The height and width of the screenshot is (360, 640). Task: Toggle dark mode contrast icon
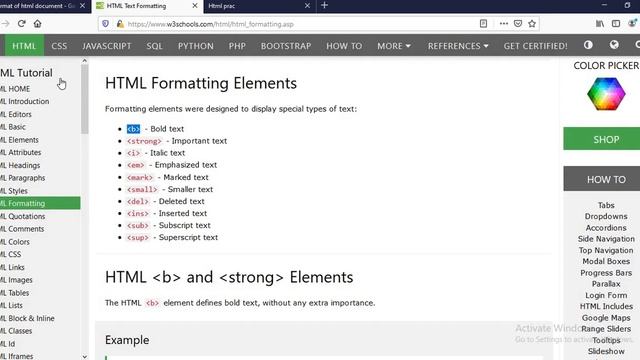tap(588, 45)
